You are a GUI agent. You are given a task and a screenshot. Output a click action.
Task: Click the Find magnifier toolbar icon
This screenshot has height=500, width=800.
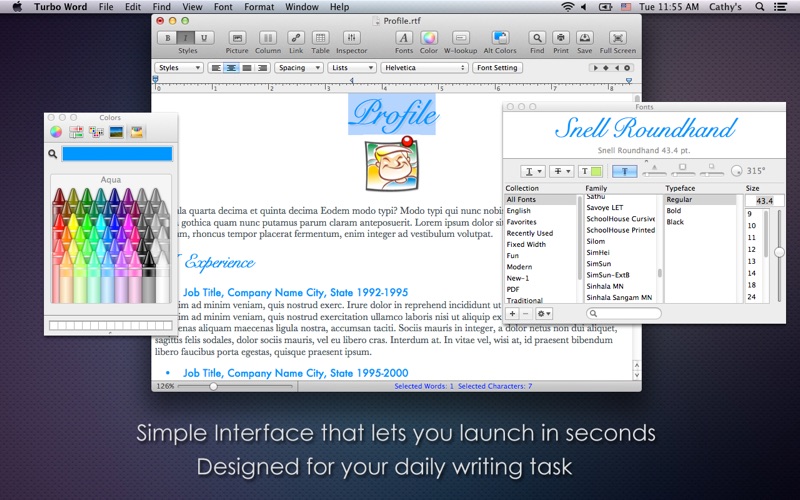click(537, 38)
